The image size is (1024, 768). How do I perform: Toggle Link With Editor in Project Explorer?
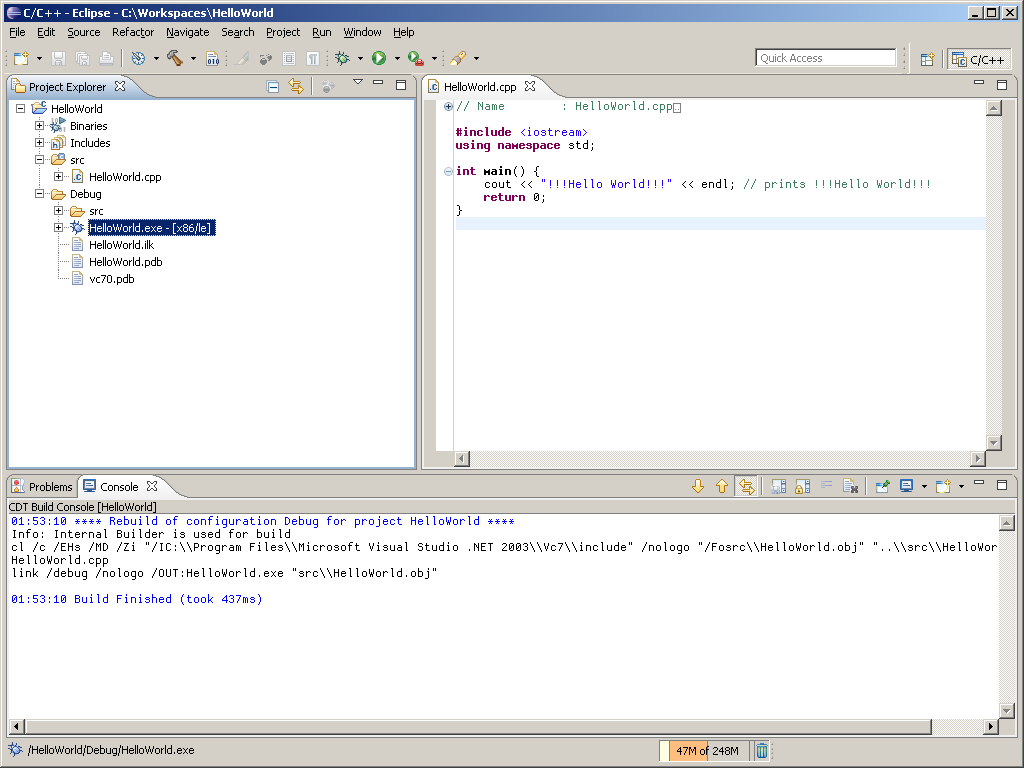coord(297,87)
